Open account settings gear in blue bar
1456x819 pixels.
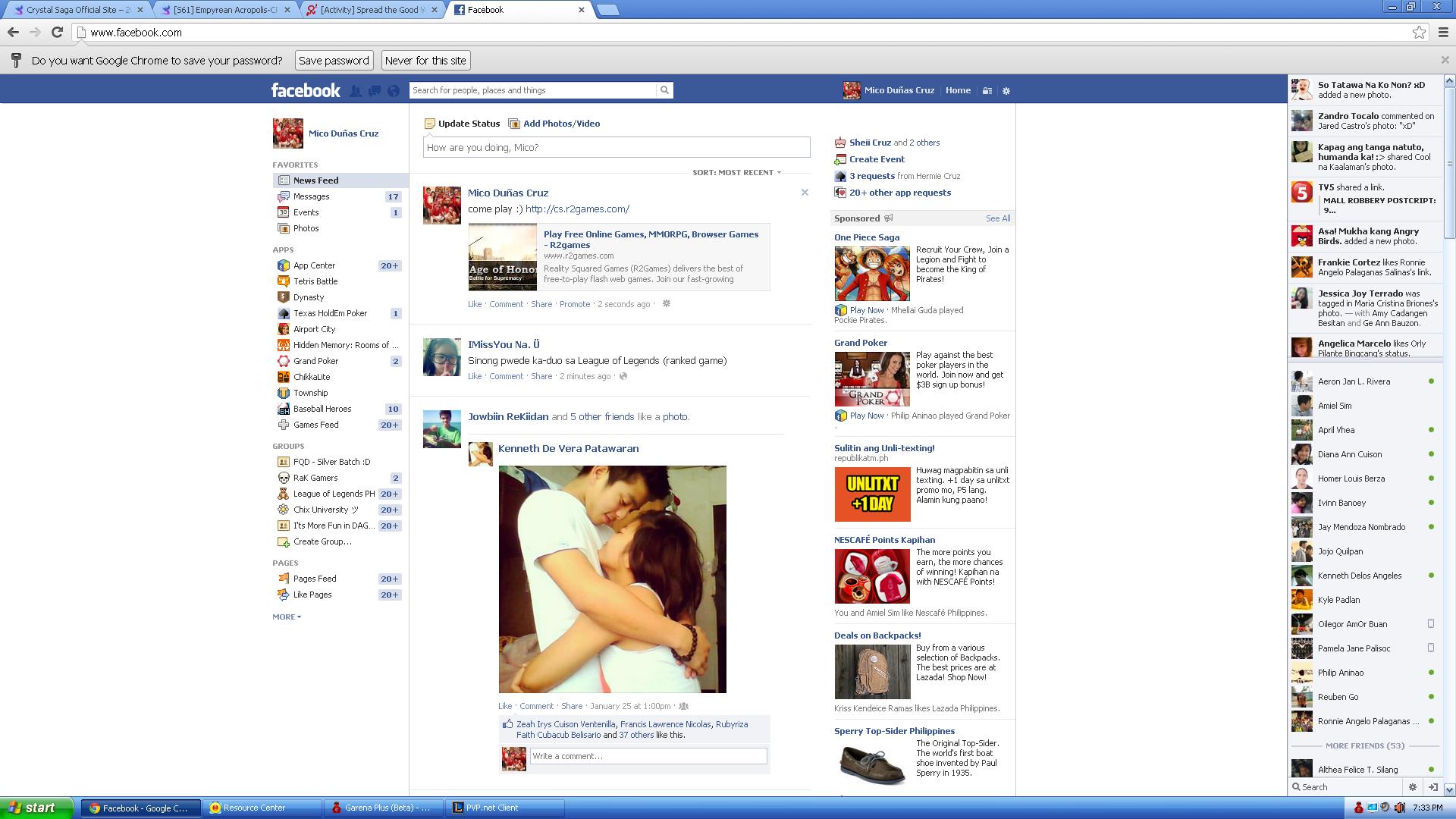[x=1006, y=91]
